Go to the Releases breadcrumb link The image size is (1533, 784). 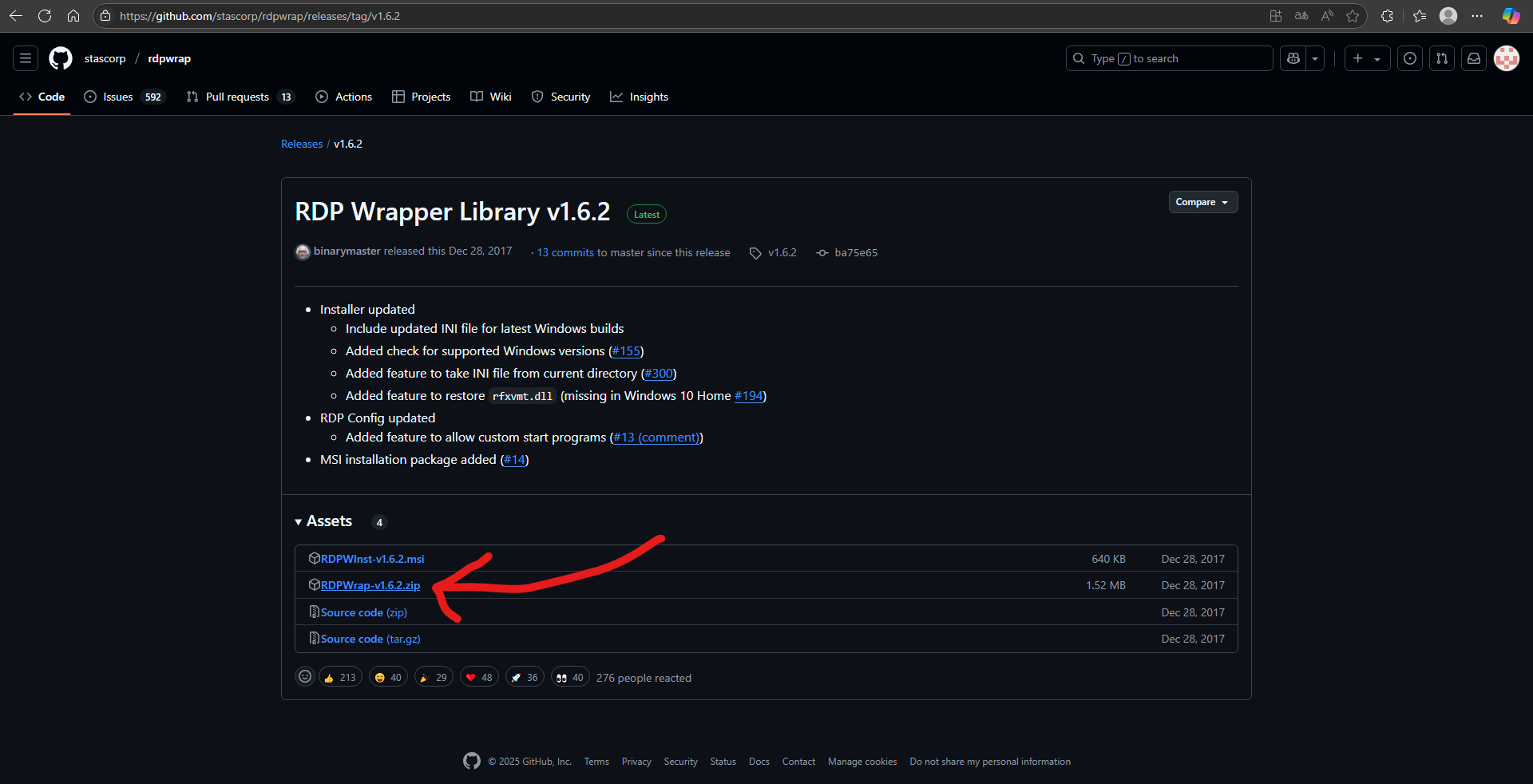pyautogui.click(x=302, y=144)
